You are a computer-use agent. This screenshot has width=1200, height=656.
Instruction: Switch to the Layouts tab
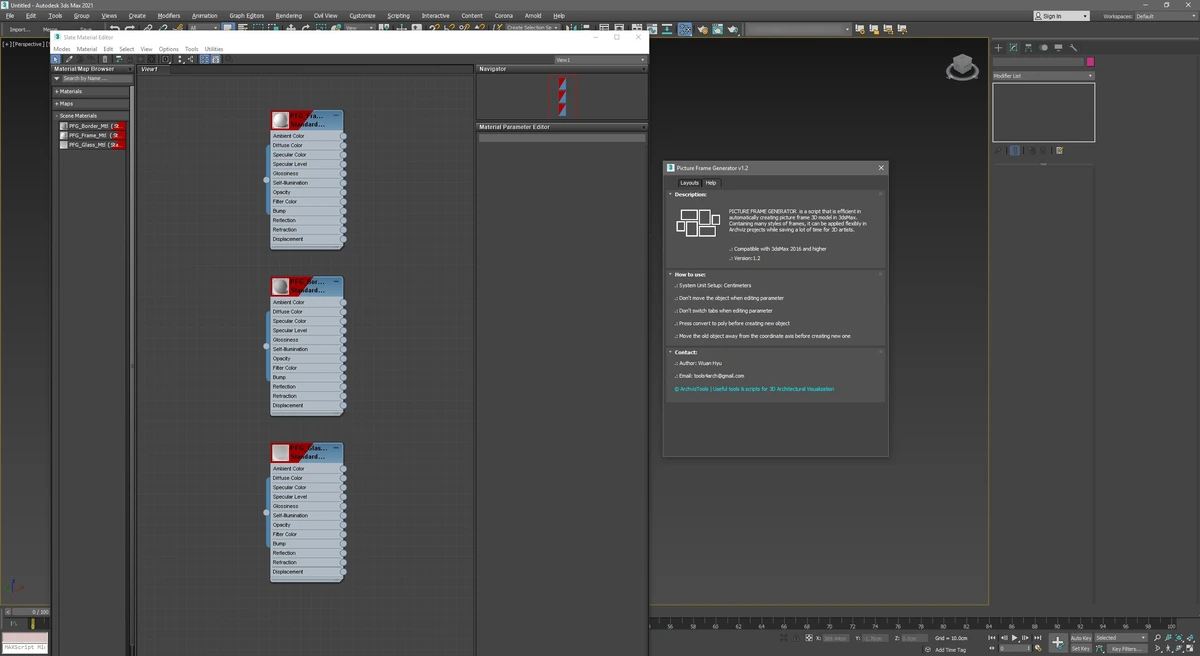click(x=689, y=183)
